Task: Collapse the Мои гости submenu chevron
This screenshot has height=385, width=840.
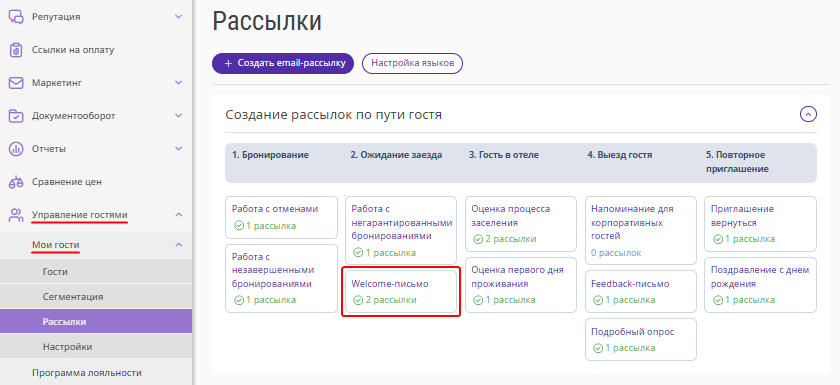Action: tap(179, 245)
